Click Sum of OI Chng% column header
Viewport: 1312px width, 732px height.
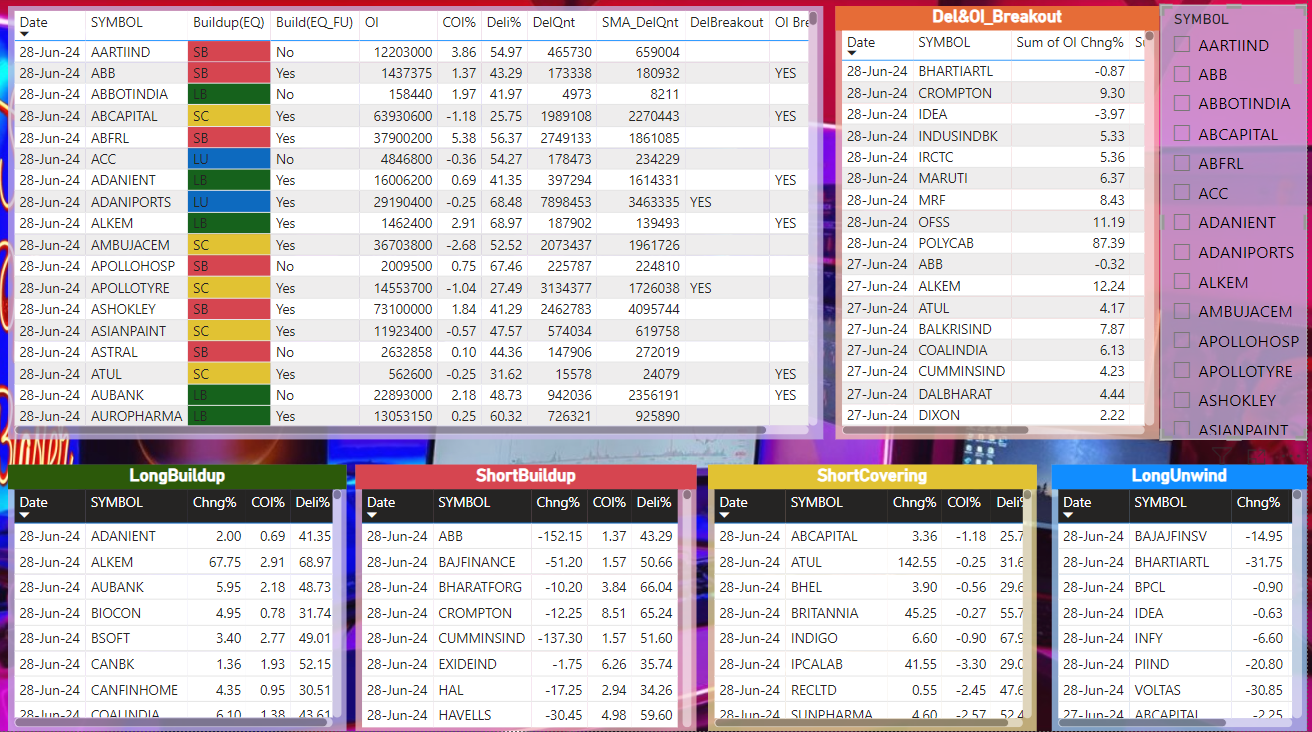click(x=1070, y=42)
